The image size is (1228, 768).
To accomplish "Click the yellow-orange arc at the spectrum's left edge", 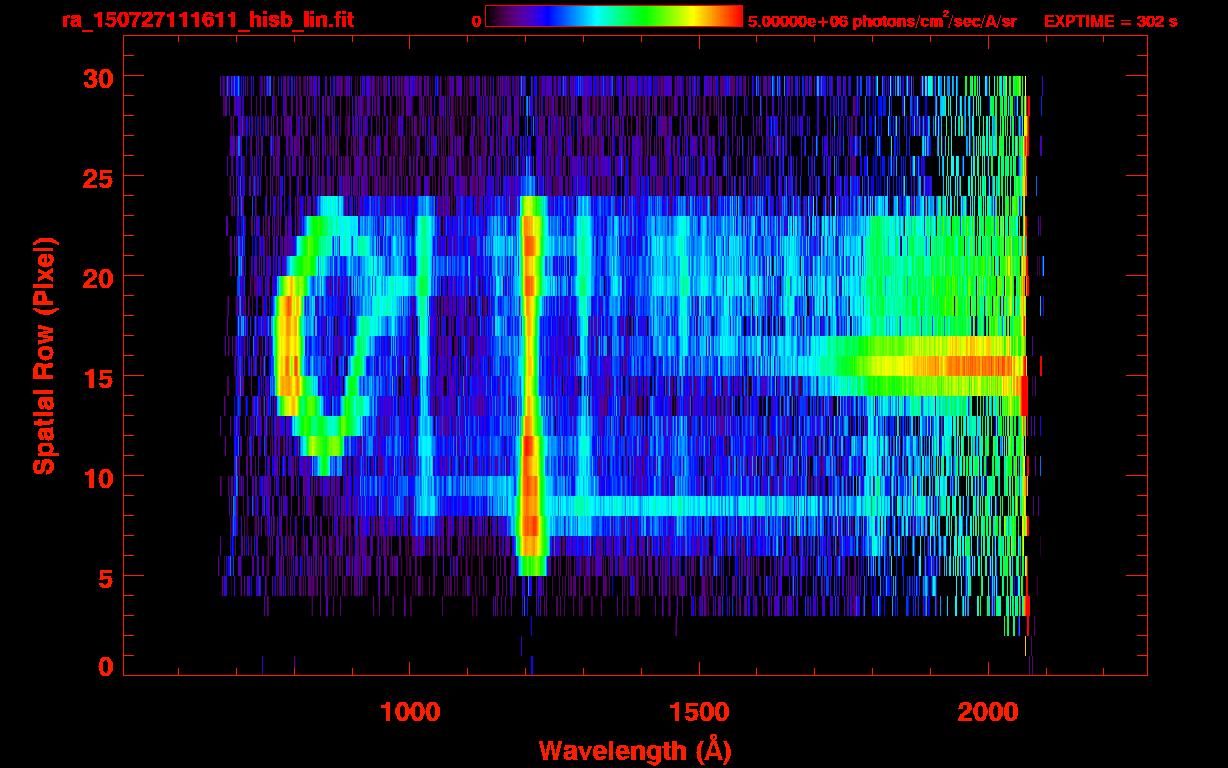I will (287, 345).
